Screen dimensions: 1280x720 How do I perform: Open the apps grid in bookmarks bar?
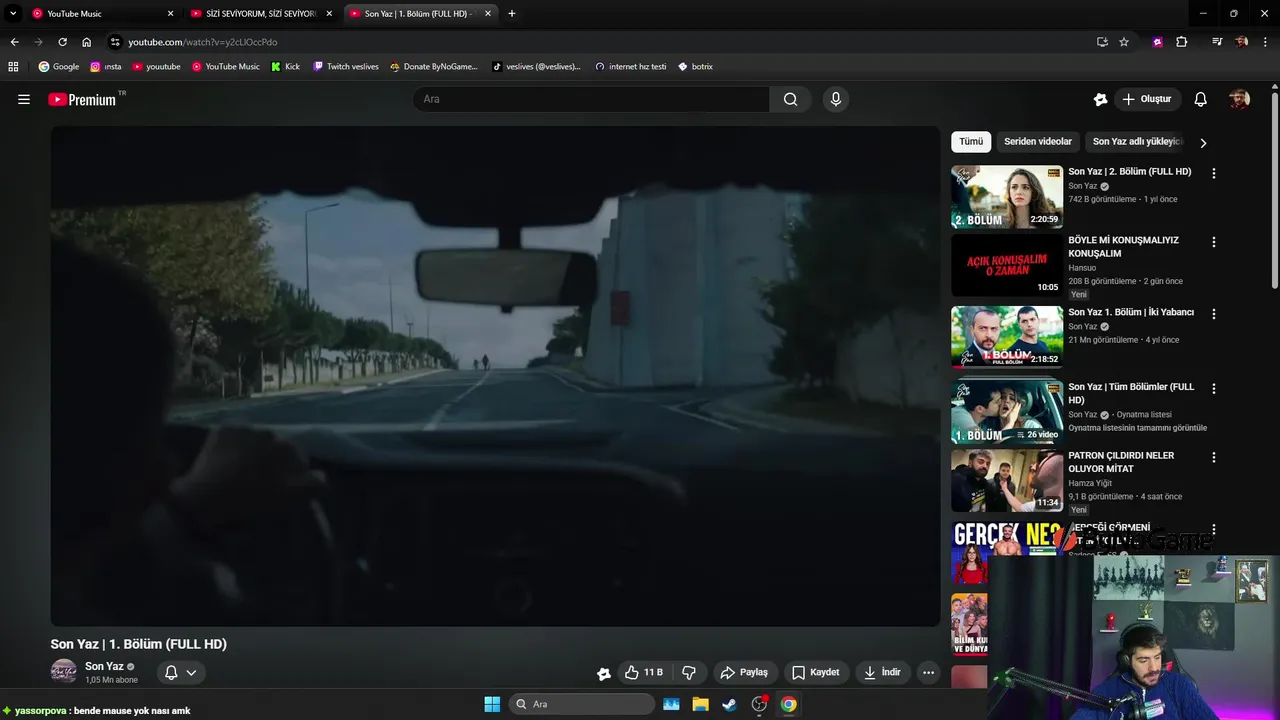13,67
